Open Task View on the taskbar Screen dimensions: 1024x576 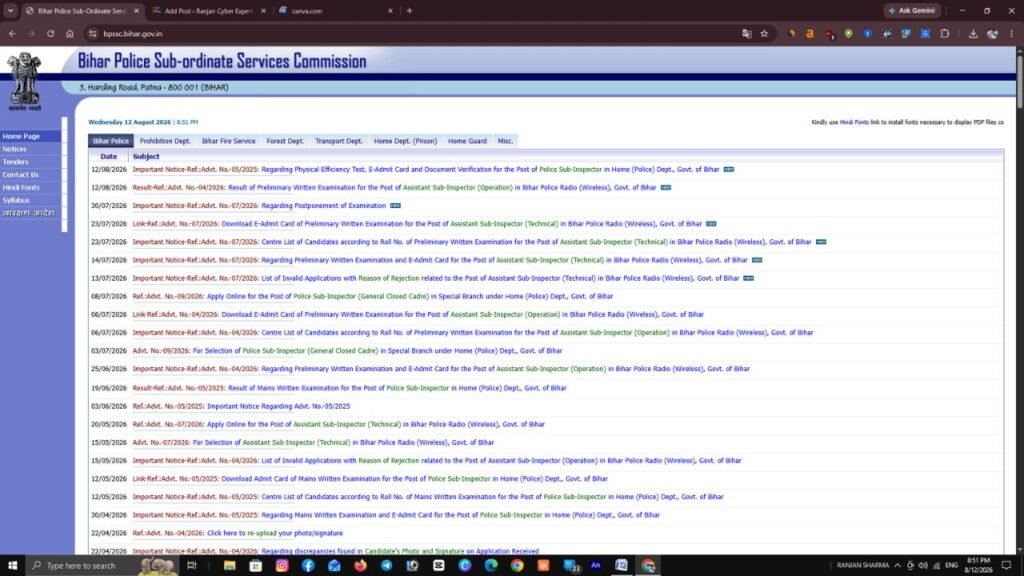point(191,565)
